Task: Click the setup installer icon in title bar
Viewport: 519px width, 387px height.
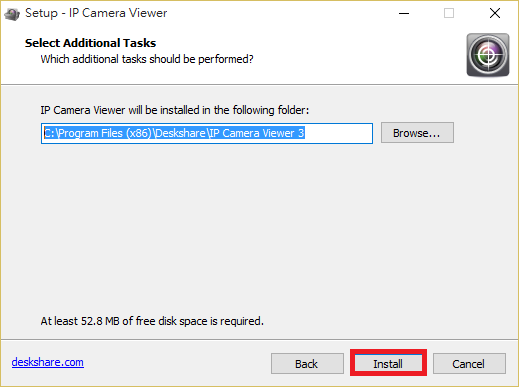Action: [12, 14]
